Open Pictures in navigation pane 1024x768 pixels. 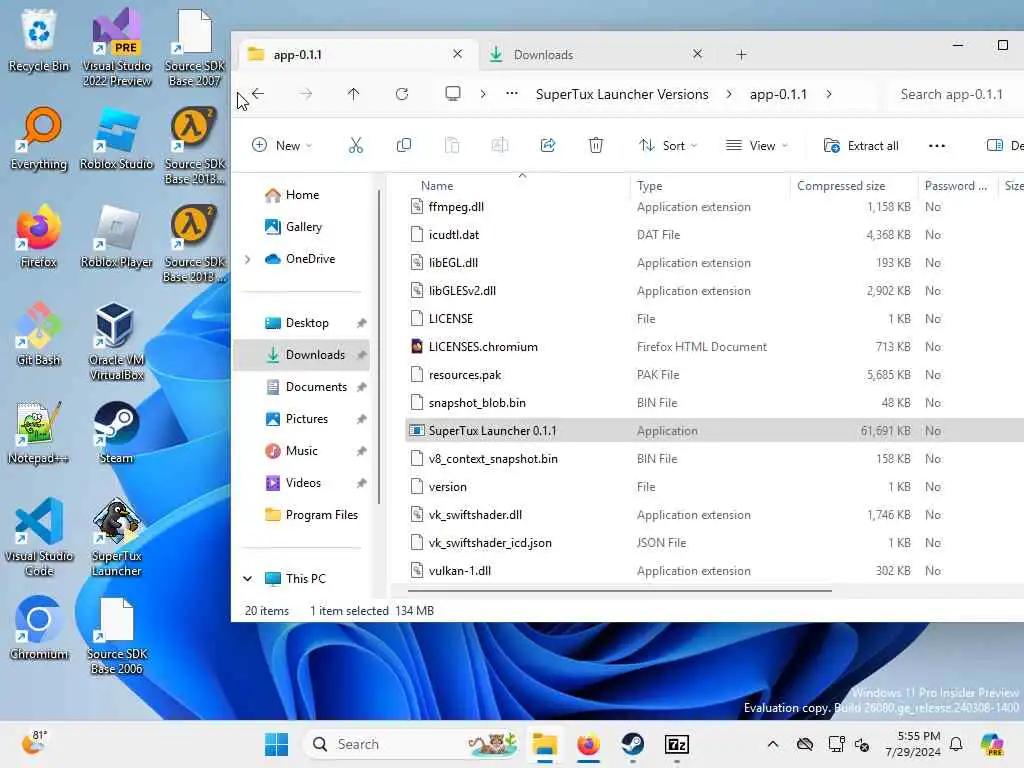pyautogui.click(x=305, y=419)
